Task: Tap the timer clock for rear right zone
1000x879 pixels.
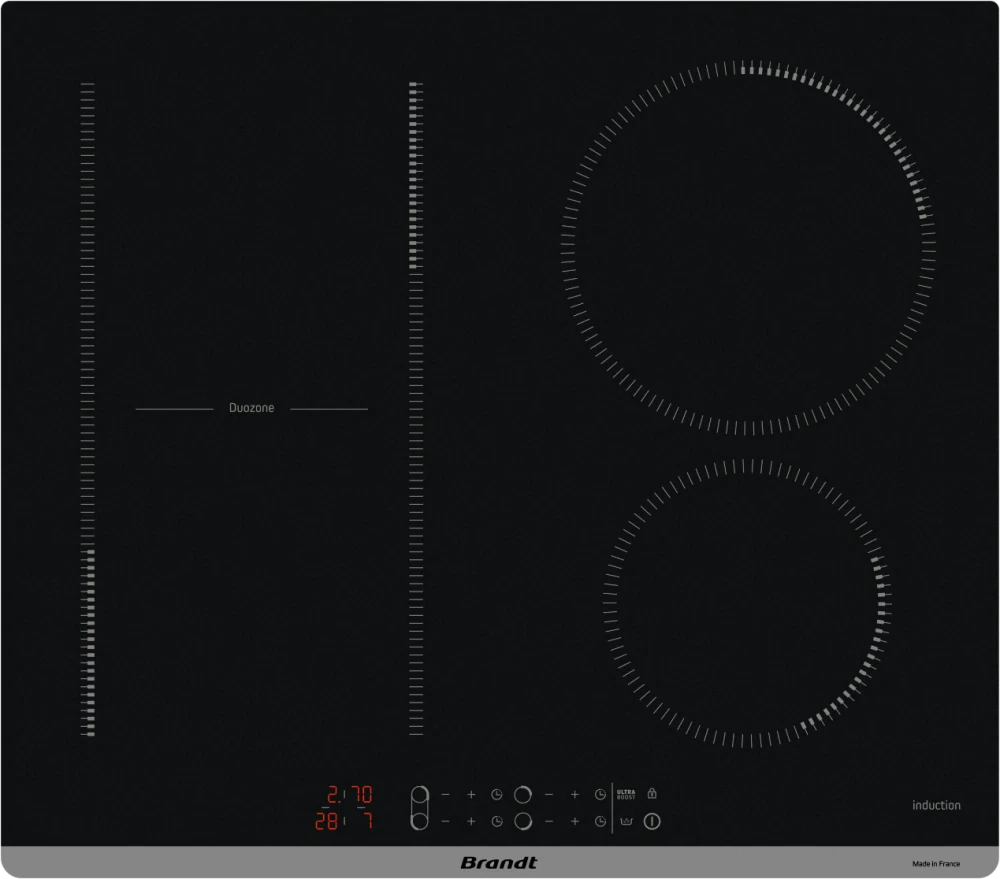Action: coord(599,795)
